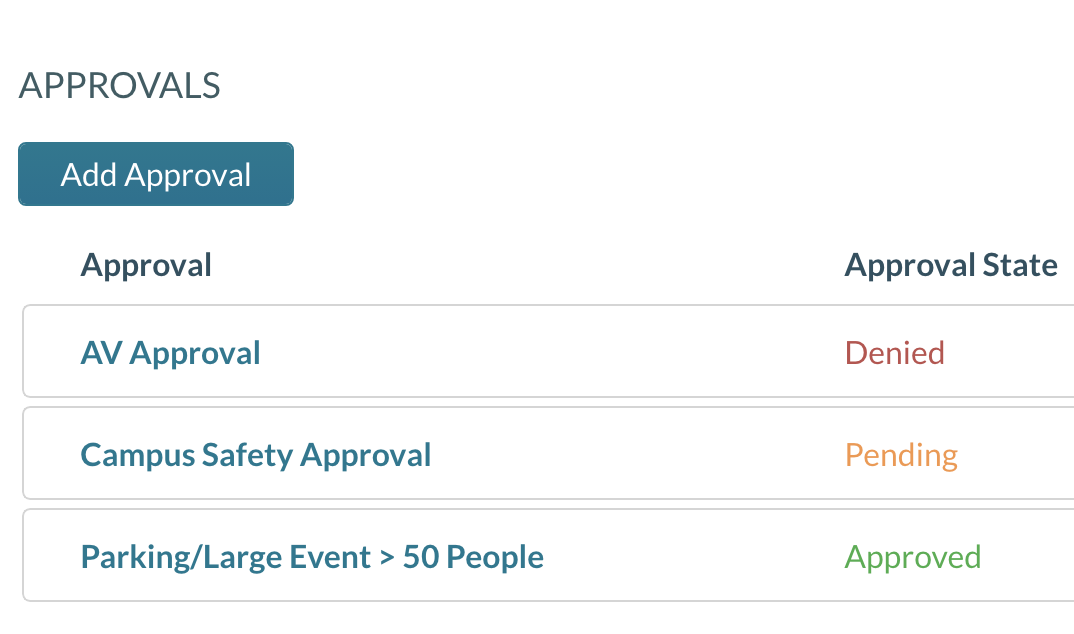Select the approval state of the Parking/Large Event row
1074x634 pixels.
click(913, 557)
